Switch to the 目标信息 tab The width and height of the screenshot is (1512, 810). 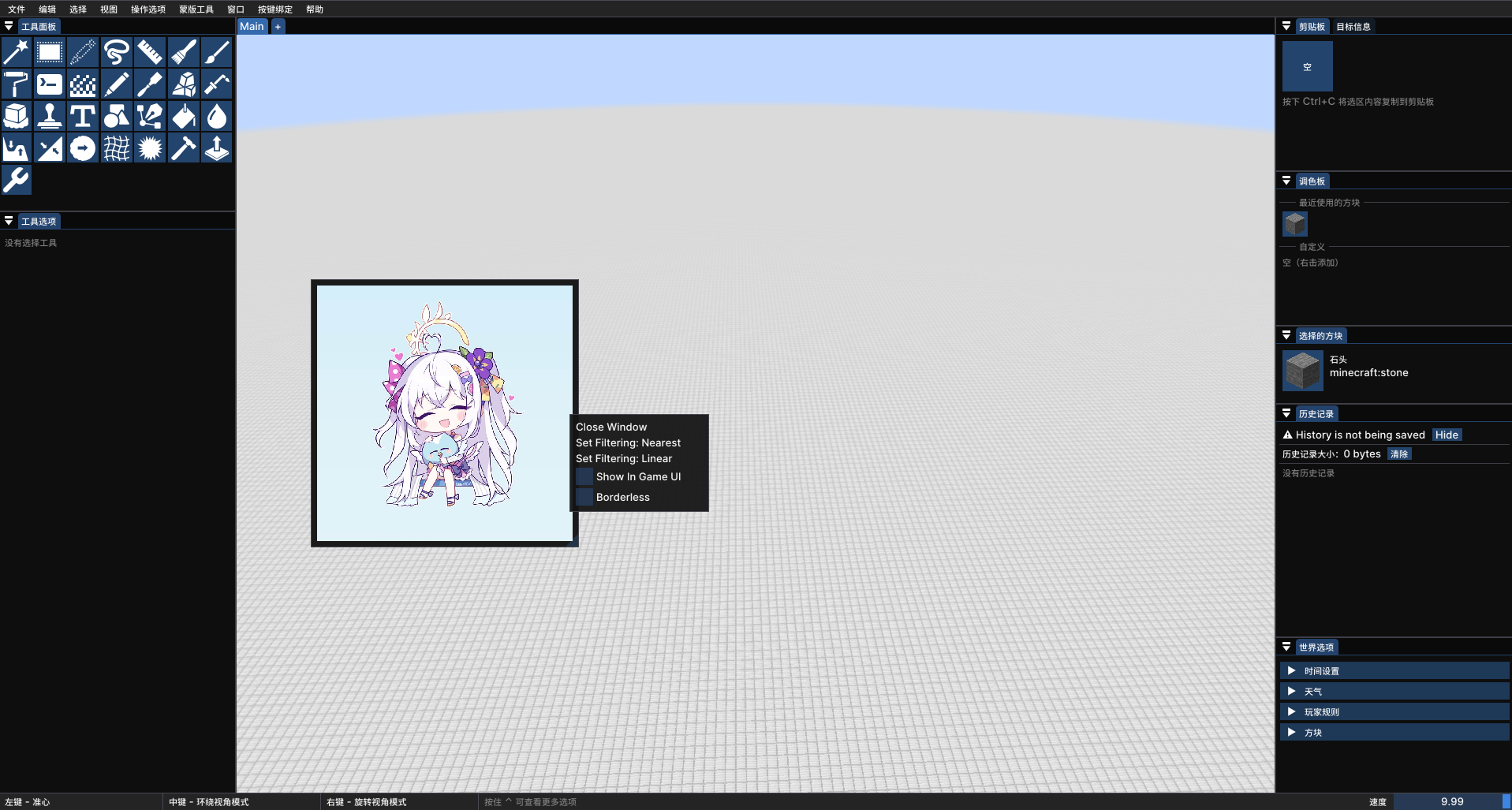pos(1353,26)
